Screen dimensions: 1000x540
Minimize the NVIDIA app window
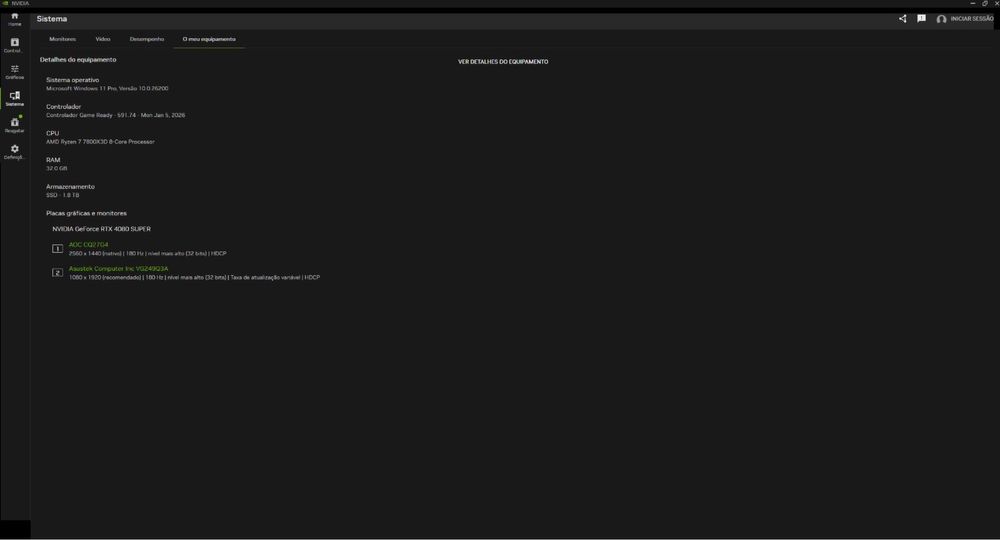[x=973, y=3]
